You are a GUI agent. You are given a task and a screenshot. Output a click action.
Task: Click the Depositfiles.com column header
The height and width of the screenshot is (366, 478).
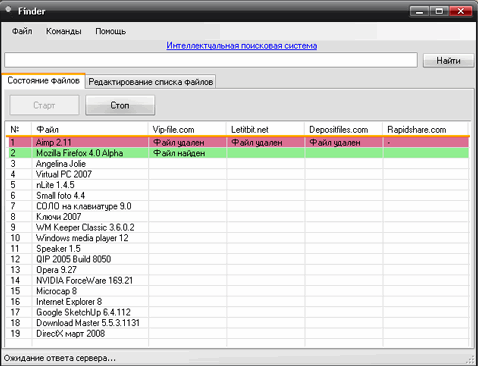(x=344, y=129)
